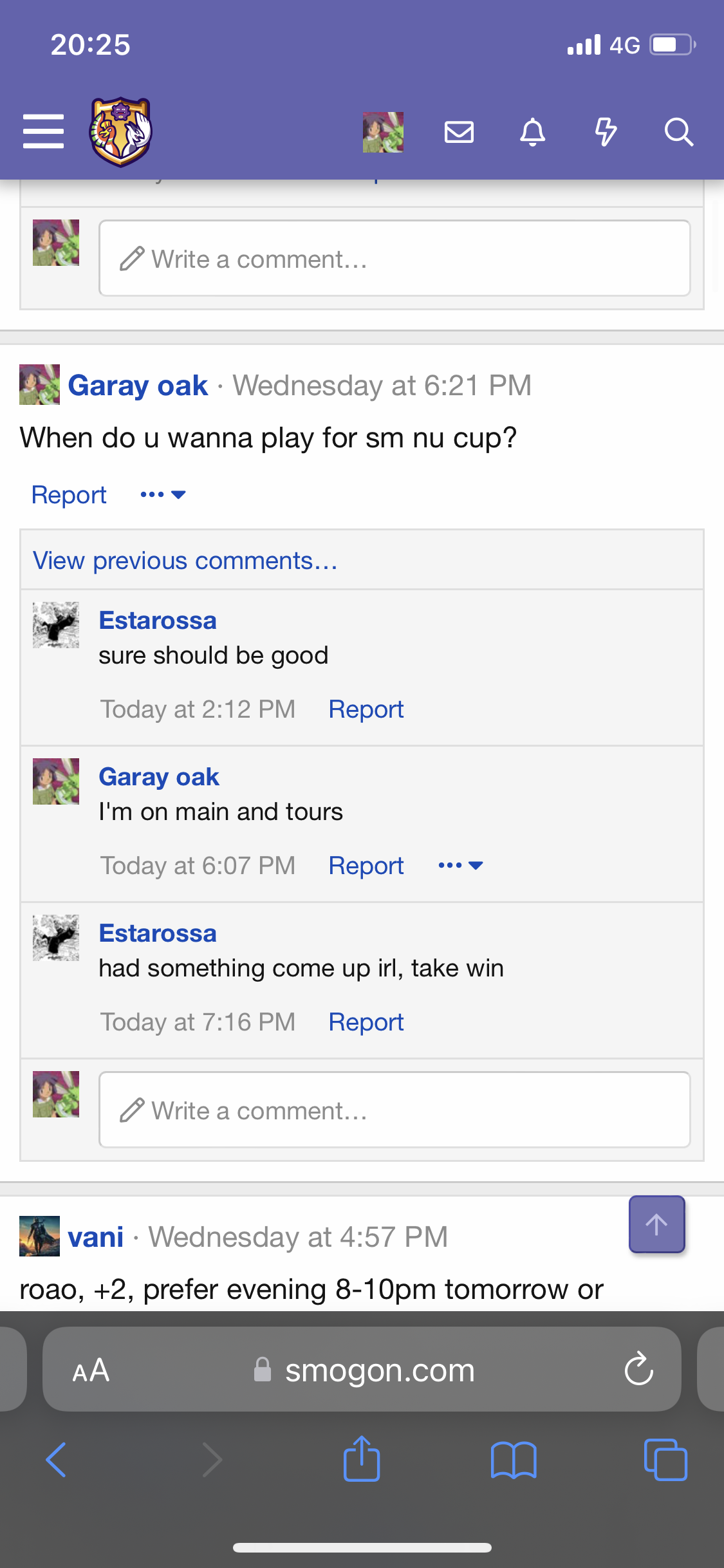Tap the Smogon forum logo

[120, 132]
